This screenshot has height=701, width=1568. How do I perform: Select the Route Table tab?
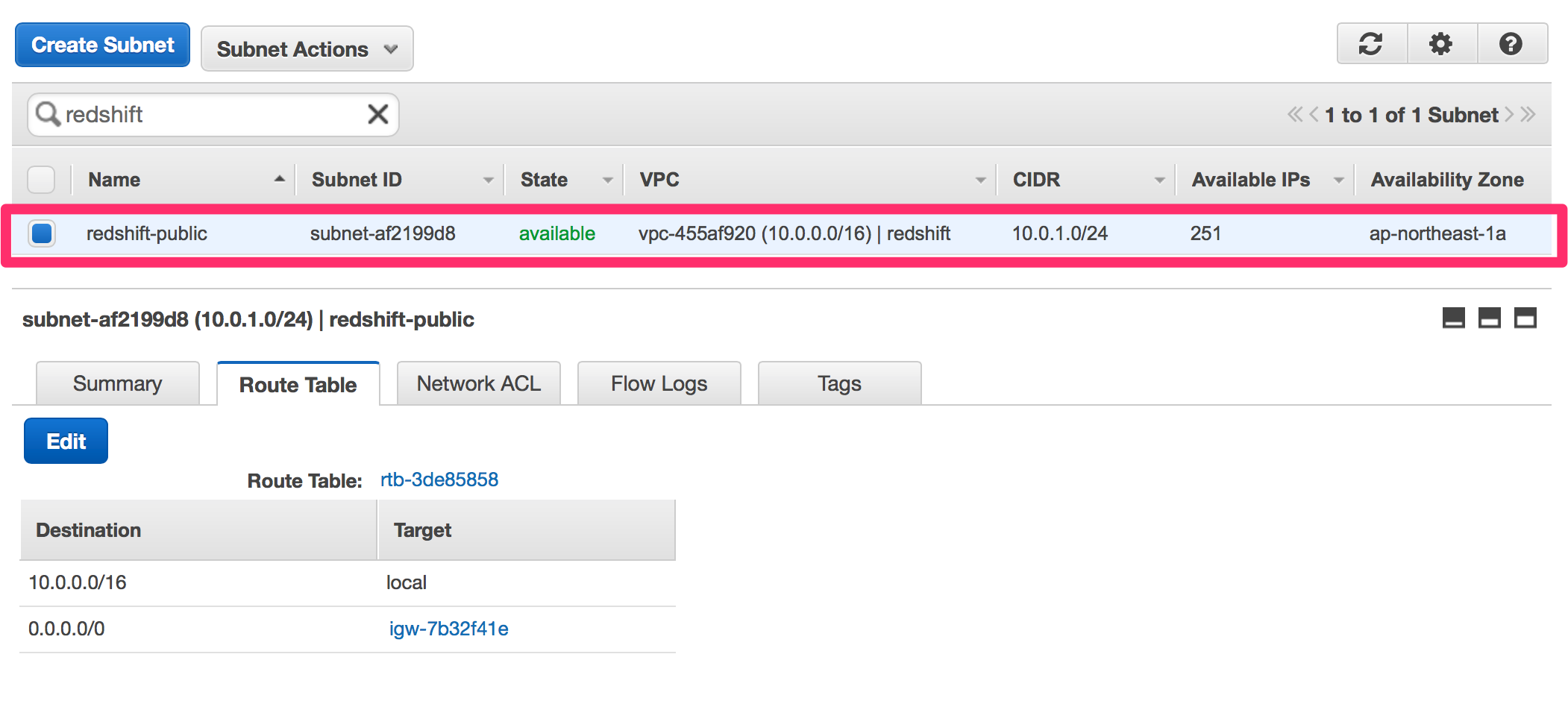pos(298,384)
